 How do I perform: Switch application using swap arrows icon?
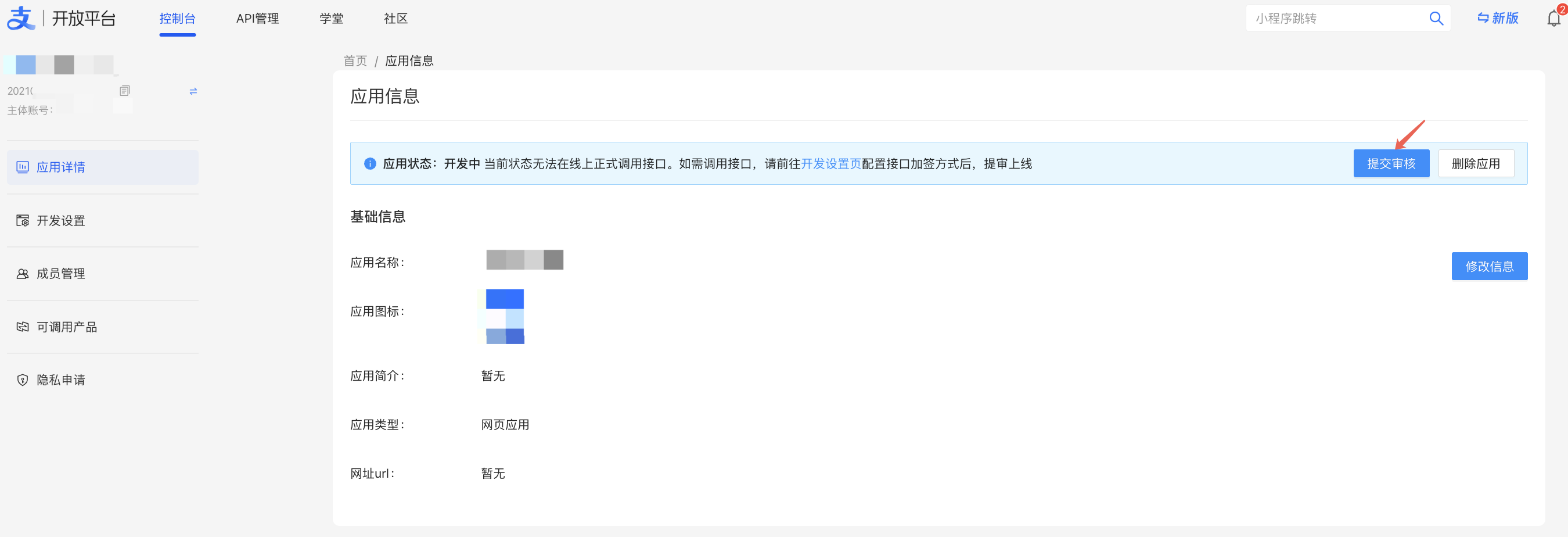(x=193, y=91)
